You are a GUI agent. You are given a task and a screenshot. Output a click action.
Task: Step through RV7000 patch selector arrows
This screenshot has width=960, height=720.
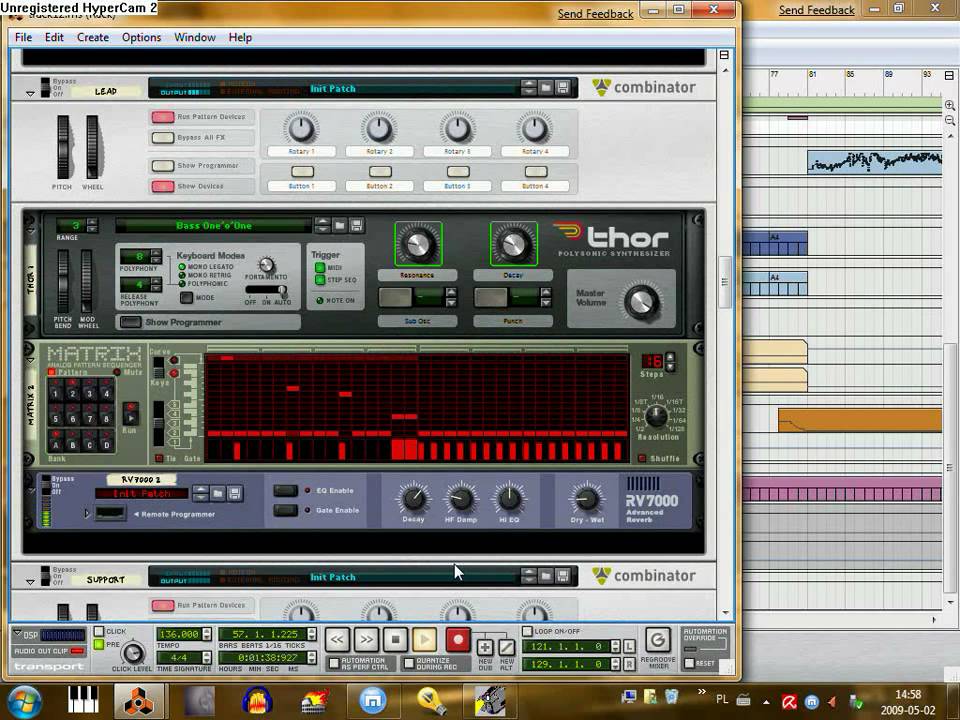pos(201,493)
